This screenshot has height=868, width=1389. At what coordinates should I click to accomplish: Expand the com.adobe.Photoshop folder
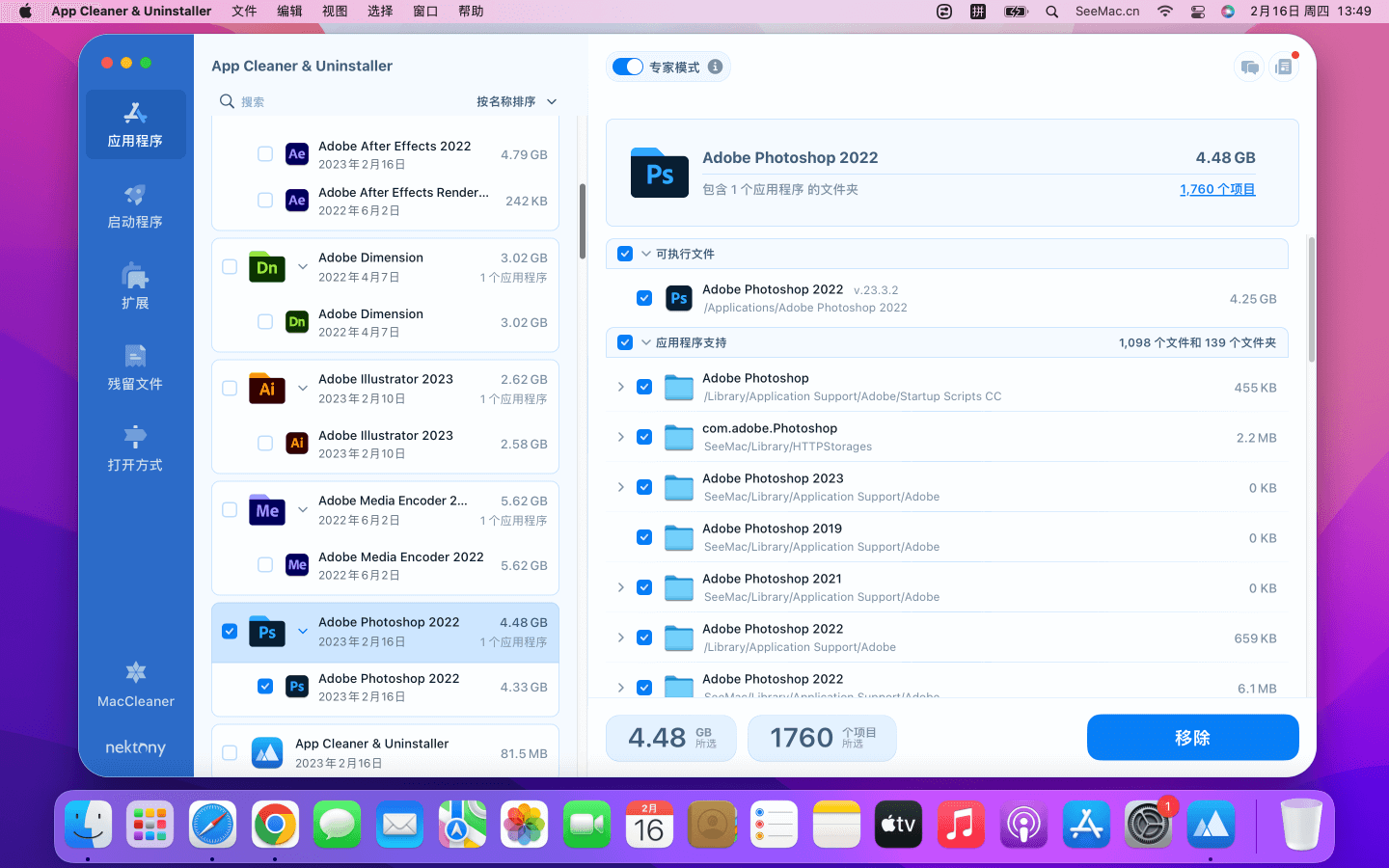[620, 437]
